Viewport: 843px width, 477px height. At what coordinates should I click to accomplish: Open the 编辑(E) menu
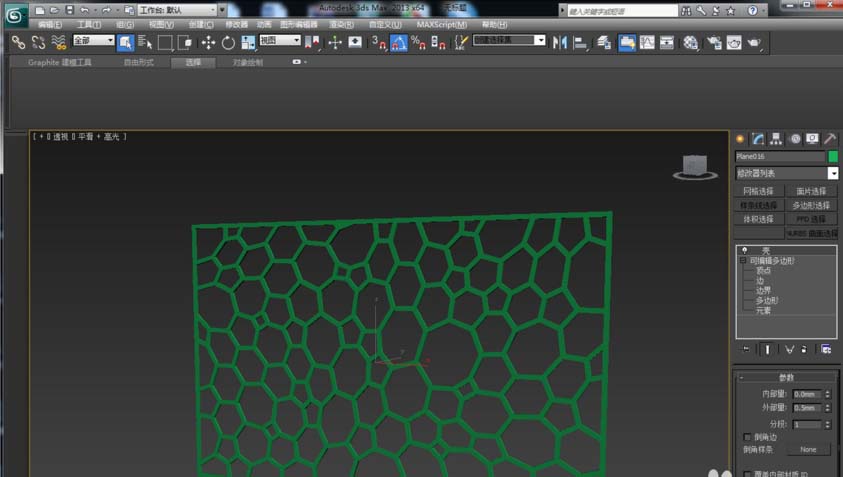coord(50,25)
